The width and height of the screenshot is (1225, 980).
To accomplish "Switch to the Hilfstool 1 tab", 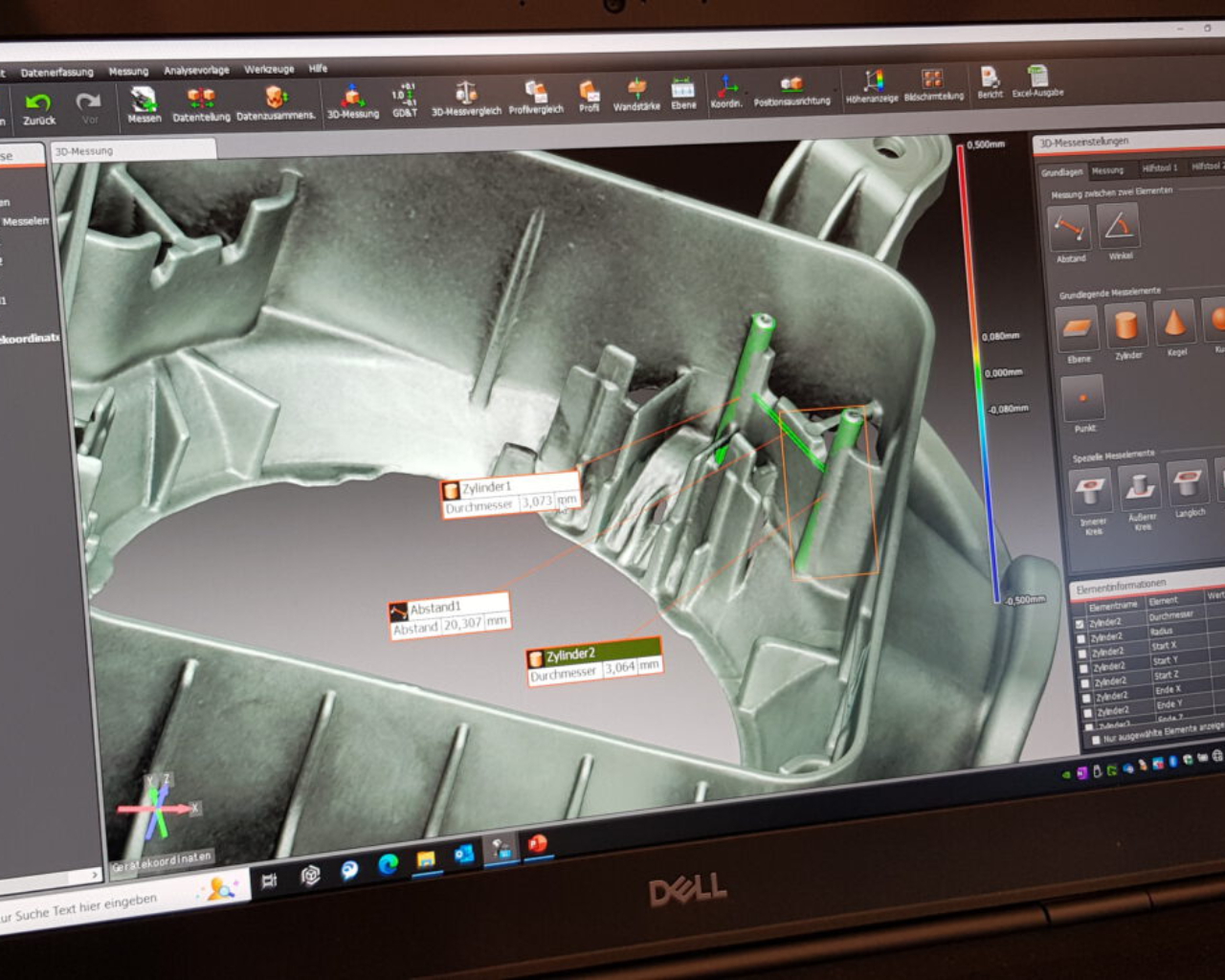I will (1159, 167).
